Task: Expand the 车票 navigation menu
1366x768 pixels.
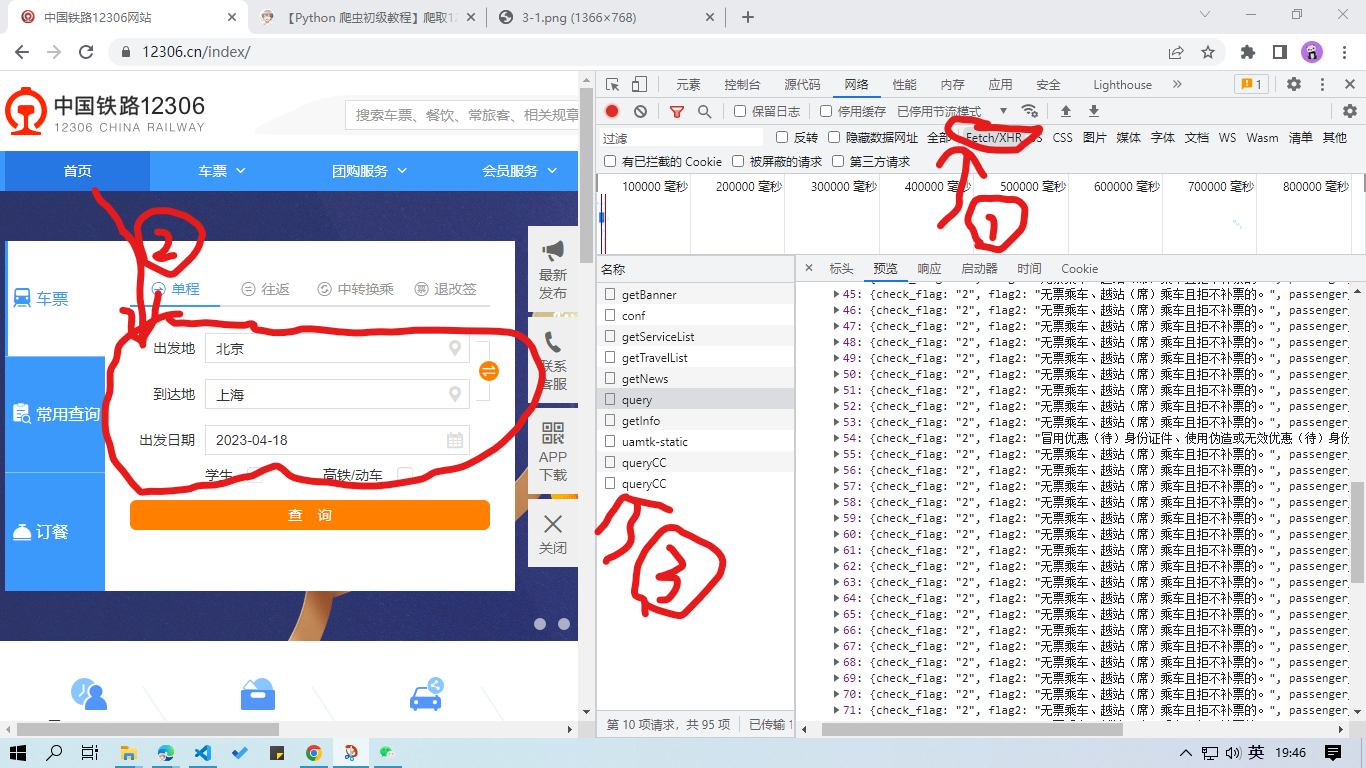Action: click(x=222, y=171)
